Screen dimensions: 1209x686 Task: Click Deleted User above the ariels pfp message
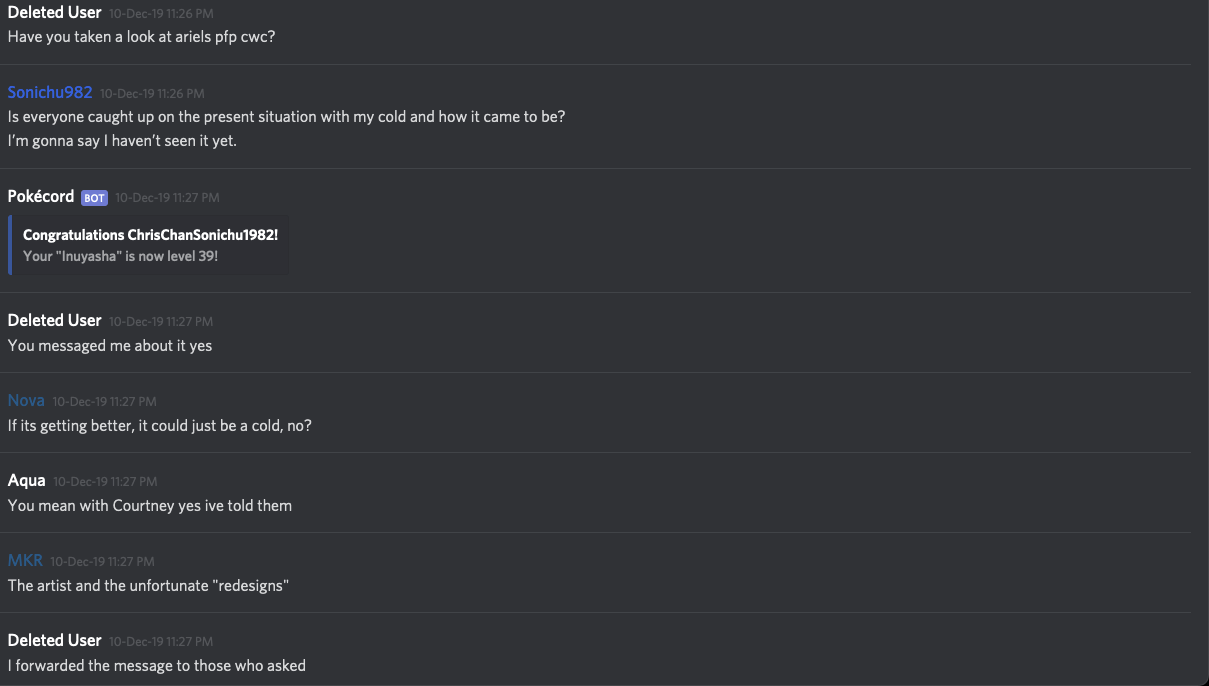coord(54,12)
